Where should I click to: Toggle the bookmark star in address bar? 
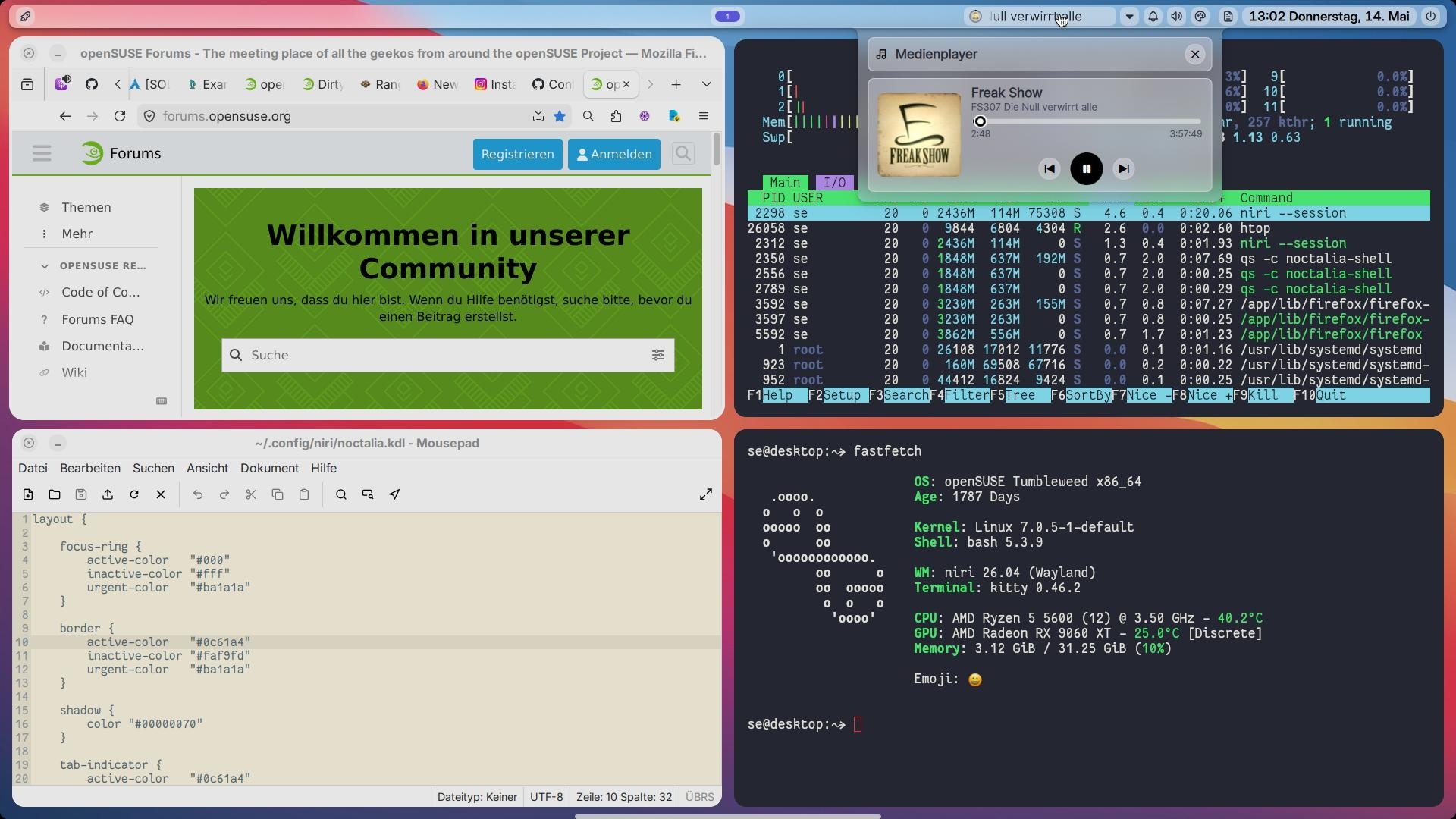point(560,116)
